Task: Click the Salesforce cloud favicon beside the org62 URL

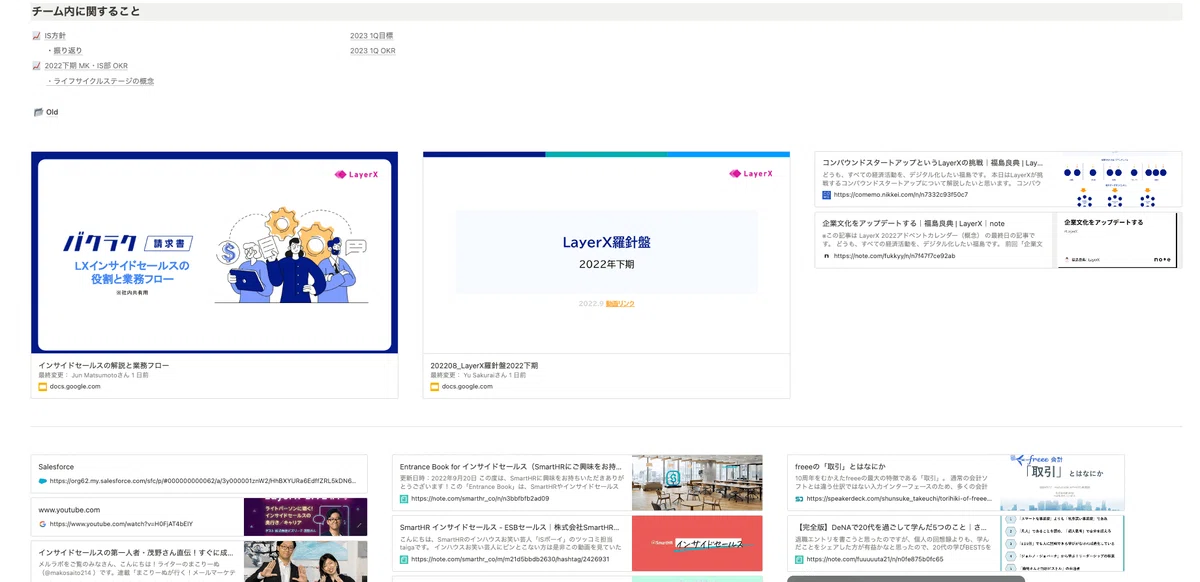Action: pyautogui.click(x=43, y=481)
